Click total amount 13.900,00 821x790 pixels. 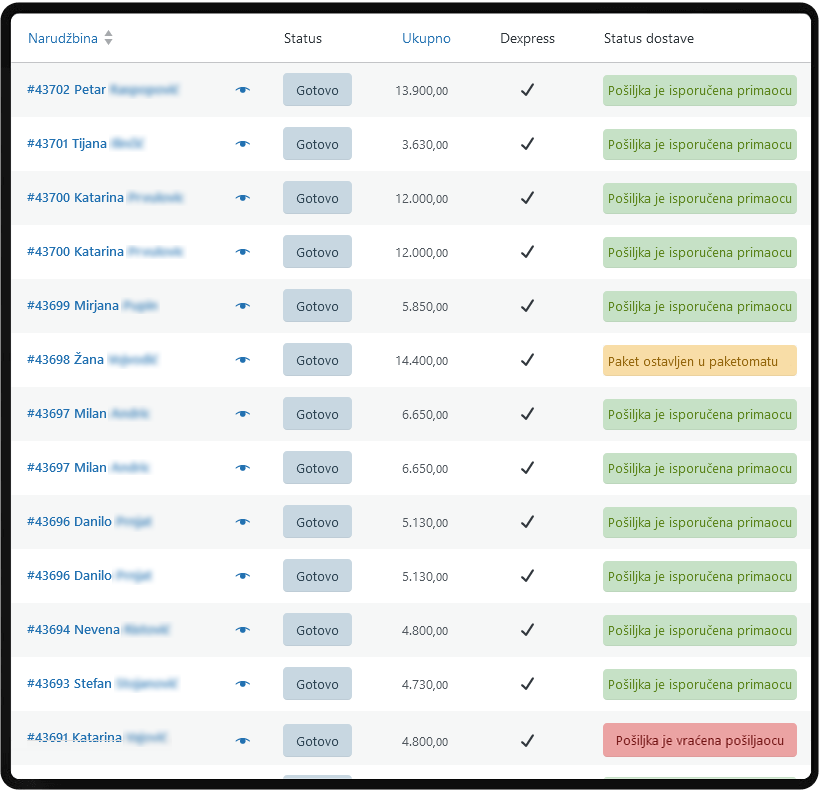(x=421, y=91)
